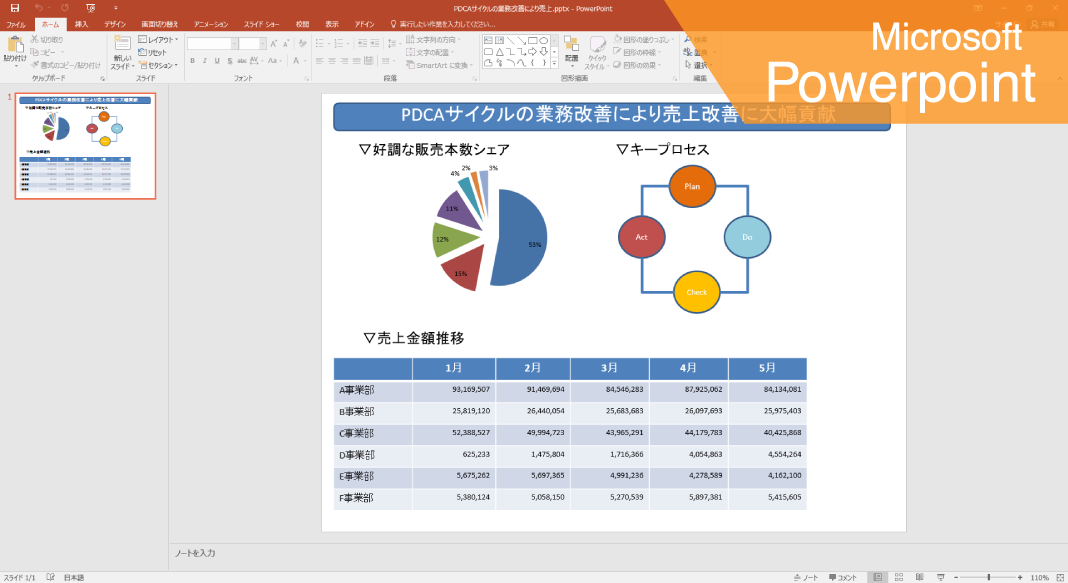Screen dimensions: 1068x583
Task: Toggle Bold text formatting
Action: pyautogui.click(x=191, y=61)
